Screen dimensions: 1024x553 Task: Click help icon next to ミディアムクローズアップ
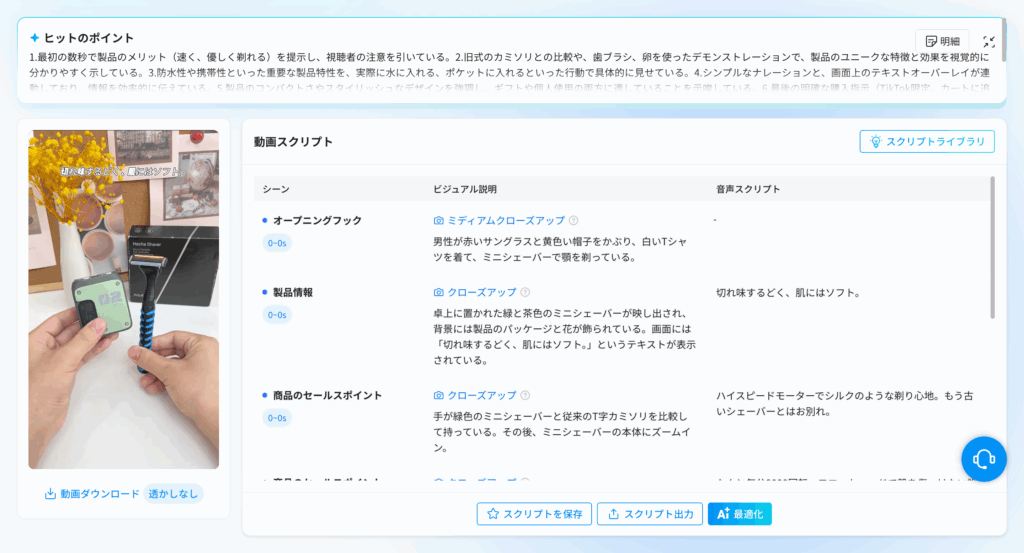573,221
